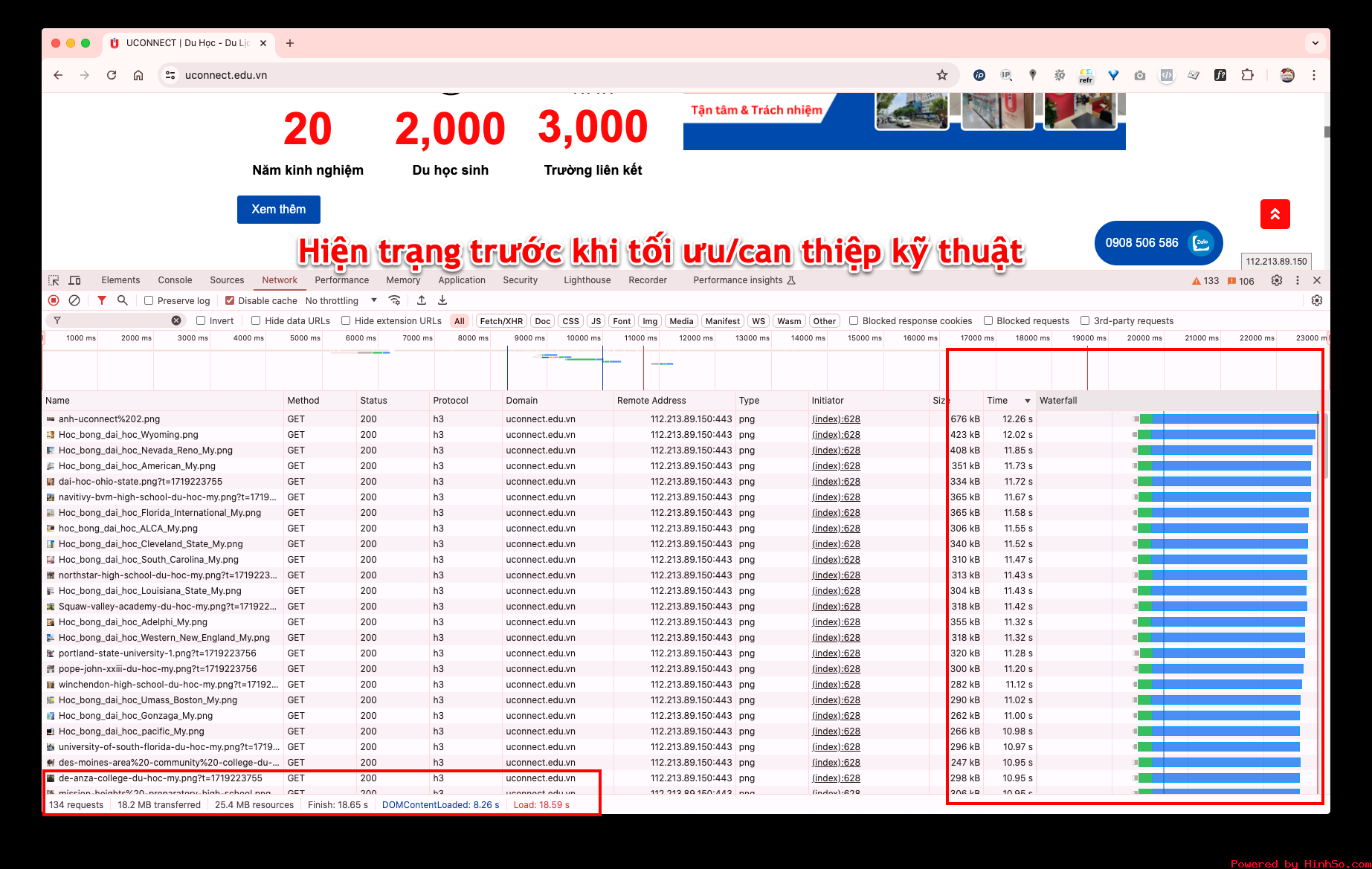Image resolution: width=1372 pixels, height=869 pixels.
Task: Open the network conditions wifi icon
Action: [395, 300]
